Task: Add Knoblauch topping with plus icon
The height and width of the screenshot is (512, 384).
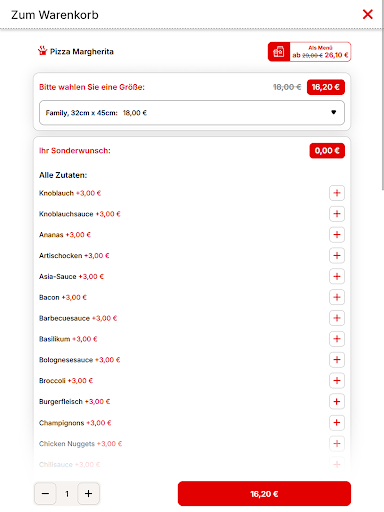Action: (337, 193)
